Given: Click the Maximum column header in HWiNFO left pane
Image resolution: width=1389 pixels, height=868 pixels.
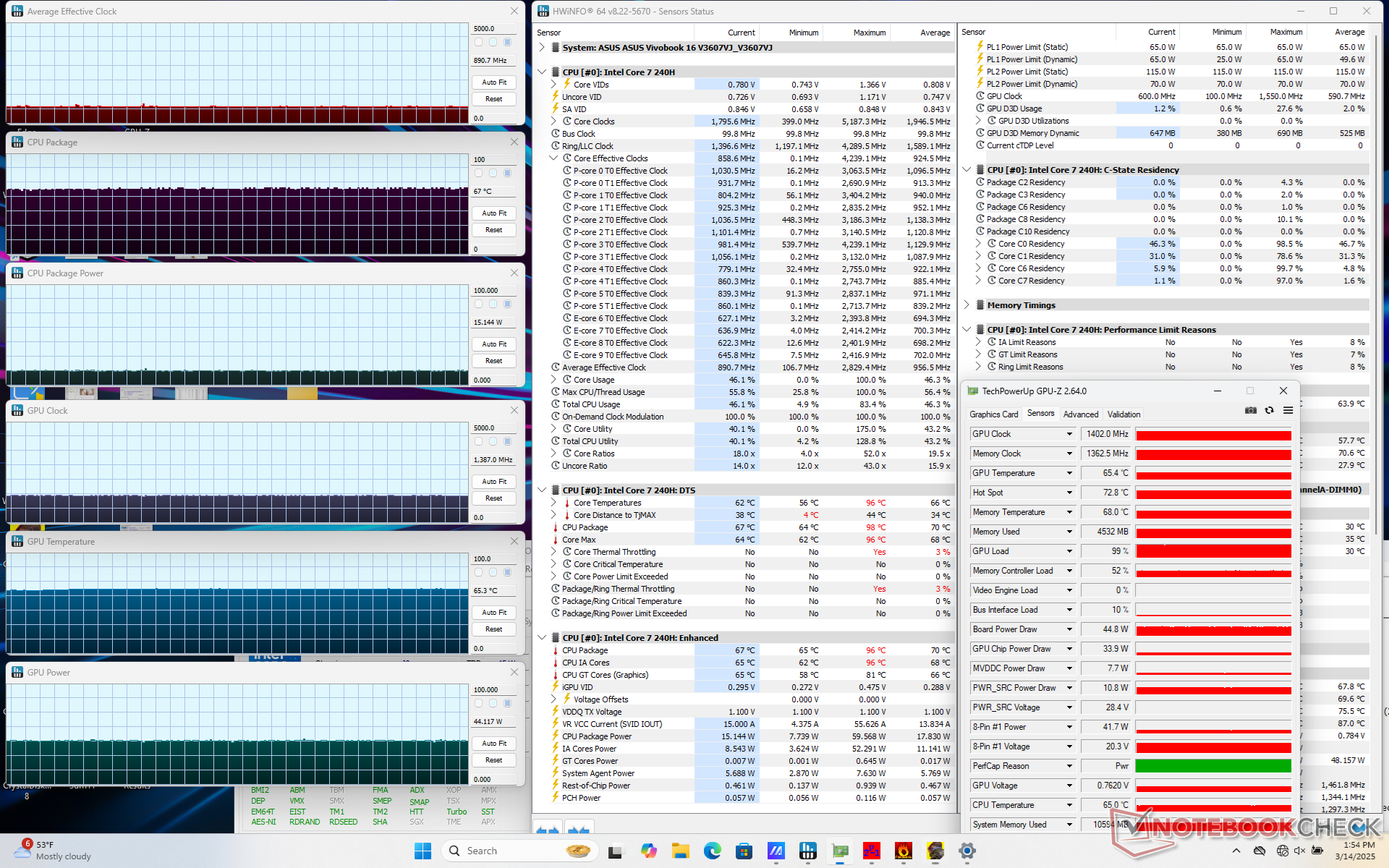Looking at the screenshot, I should coord(870,33).
